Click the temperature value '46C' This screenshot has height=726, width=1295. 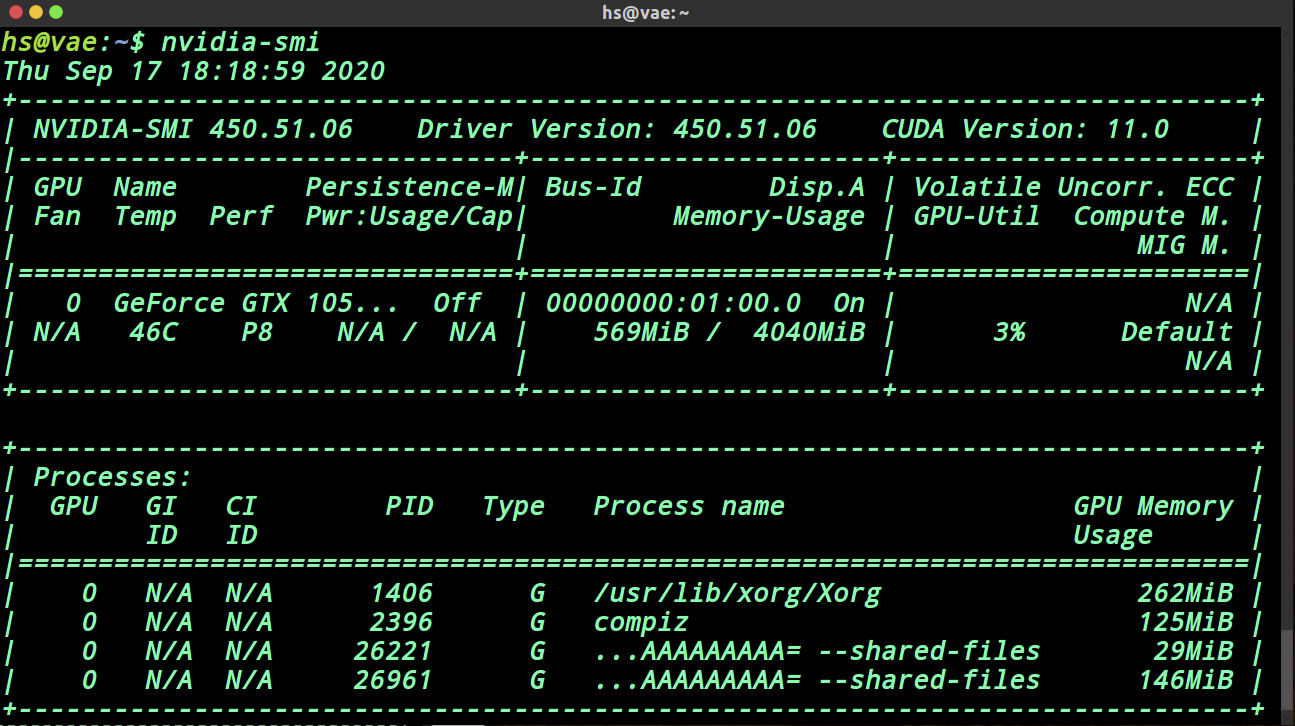pos(153,332)
